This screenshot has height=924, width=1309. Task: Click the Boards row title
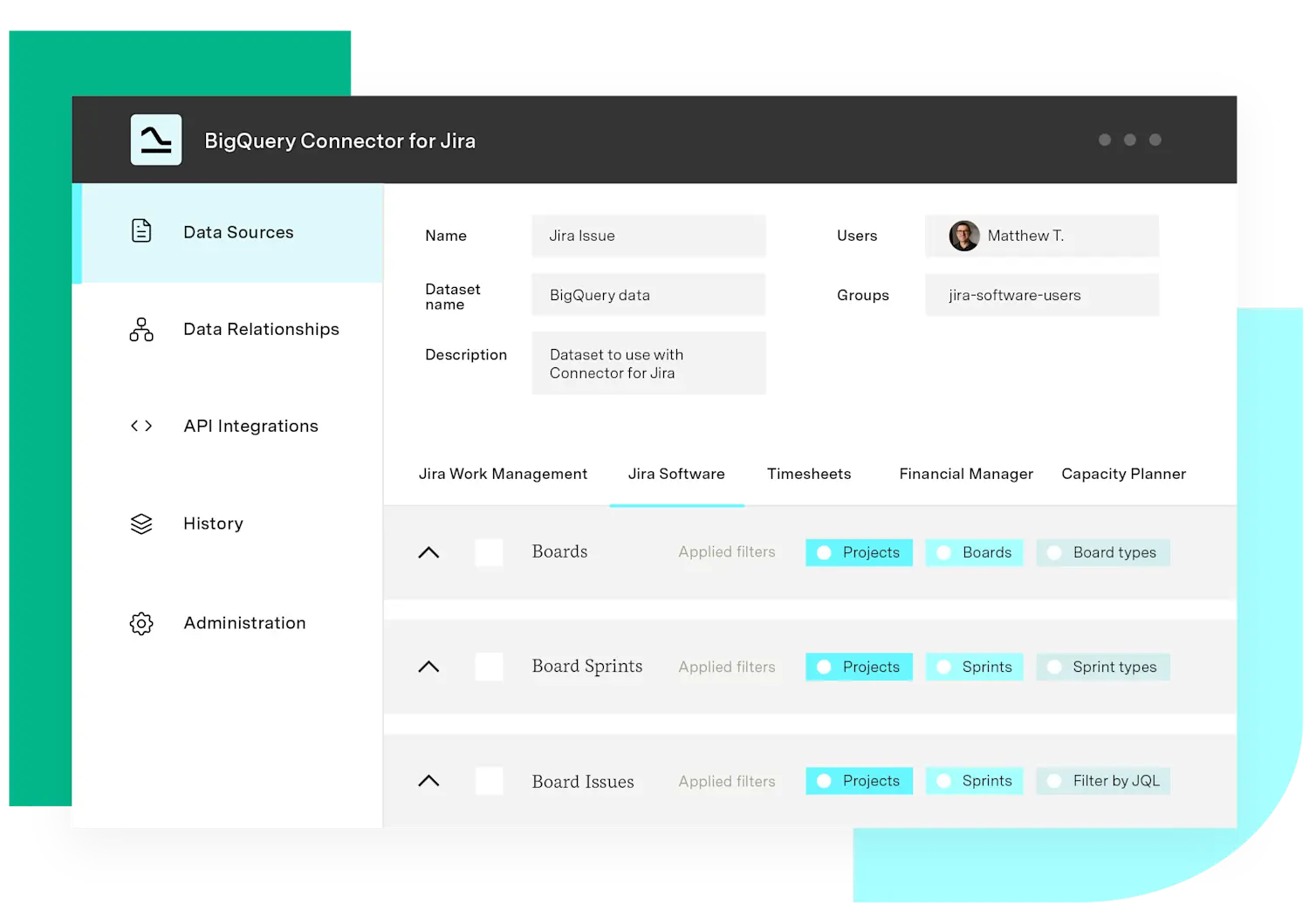click(559, 551)
